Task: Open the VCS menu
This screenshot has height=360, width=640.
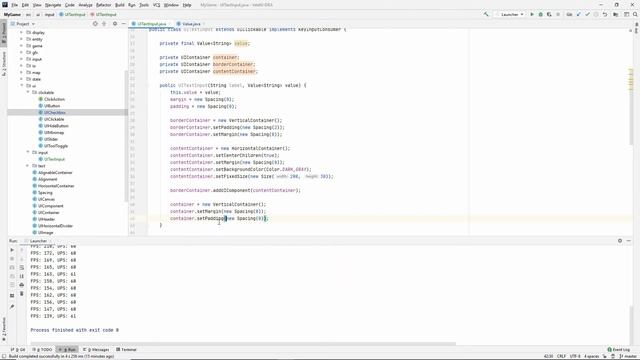Action: 156,5
